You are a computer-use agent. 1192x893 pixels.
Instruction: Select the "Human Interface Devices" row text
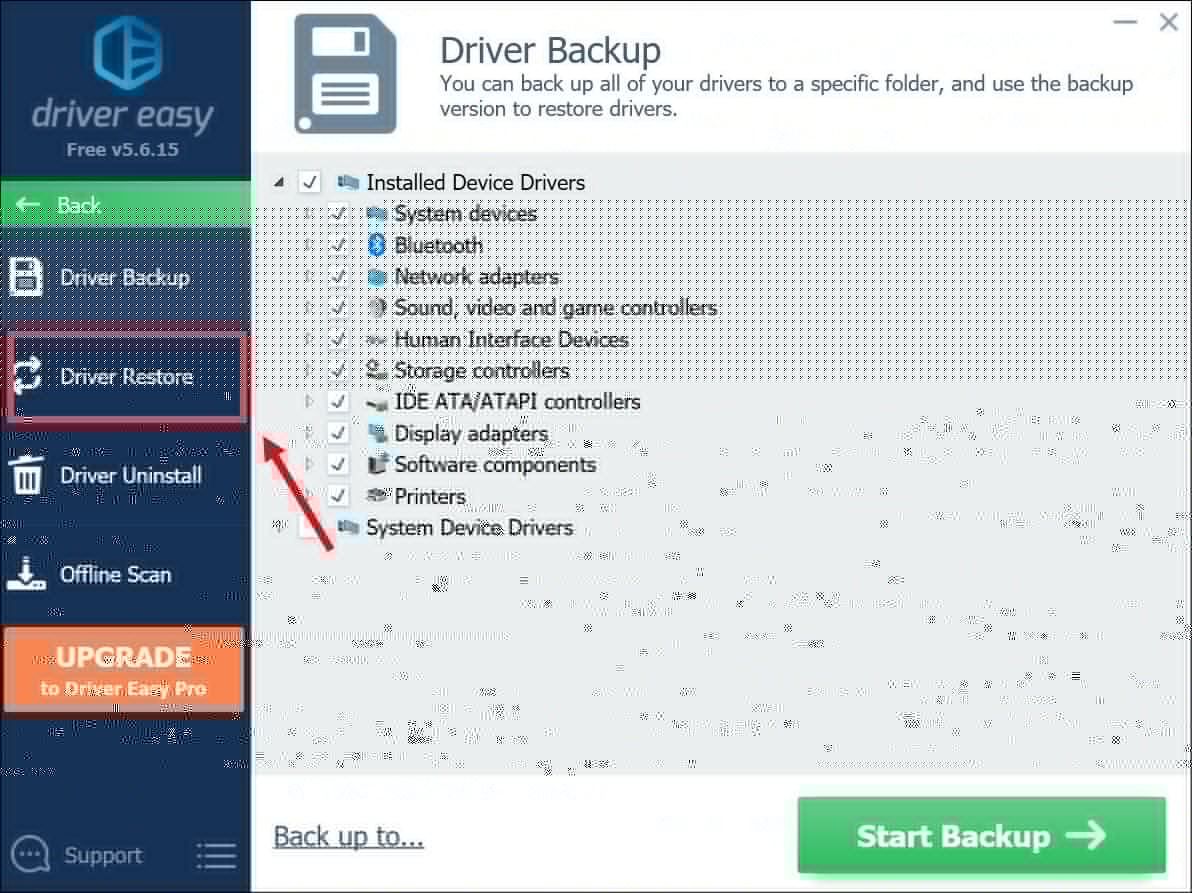pyautogui.click(x=512, y=339)
